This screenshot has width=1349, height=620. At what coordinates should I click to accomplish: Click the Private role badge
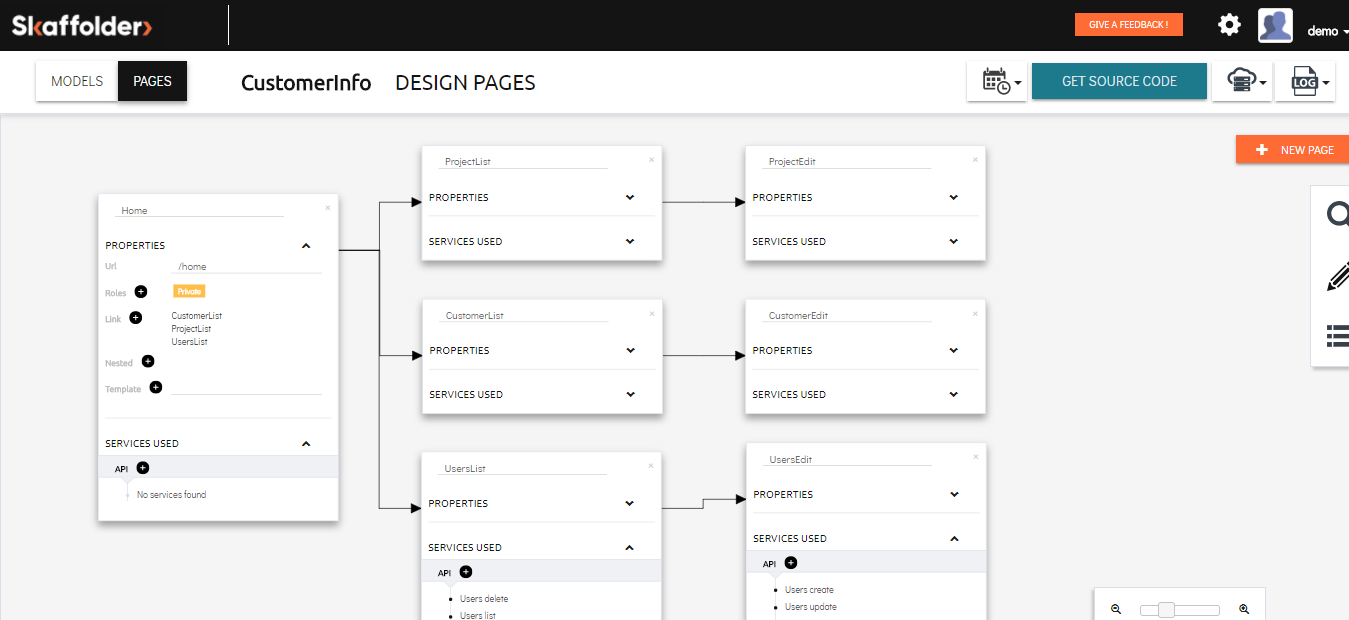189,291
